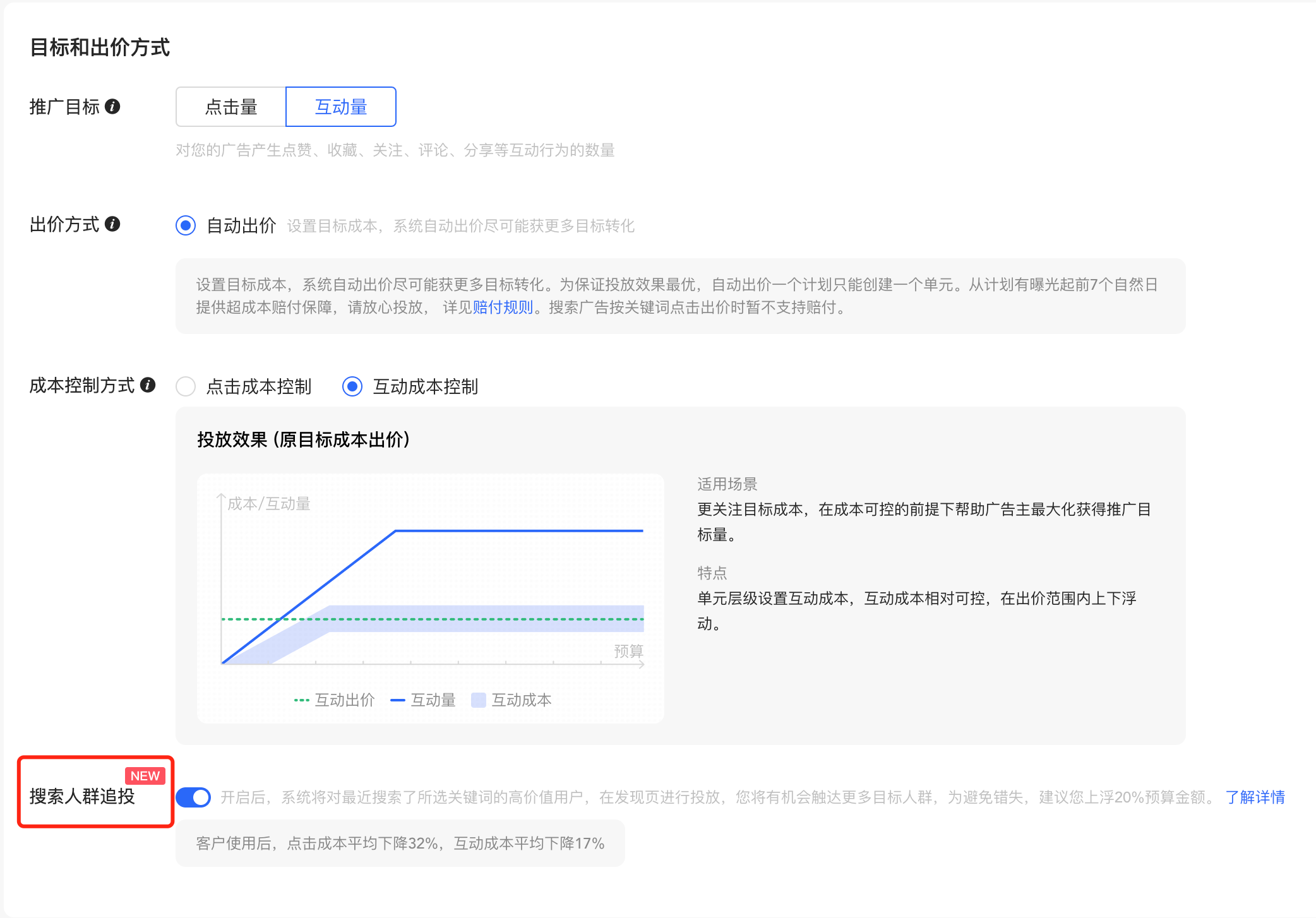Image resolution: width=1316 pixels, height=918 pixels.
Task: Switch to the 点击量 tab
Action: [x=230, y=106]
